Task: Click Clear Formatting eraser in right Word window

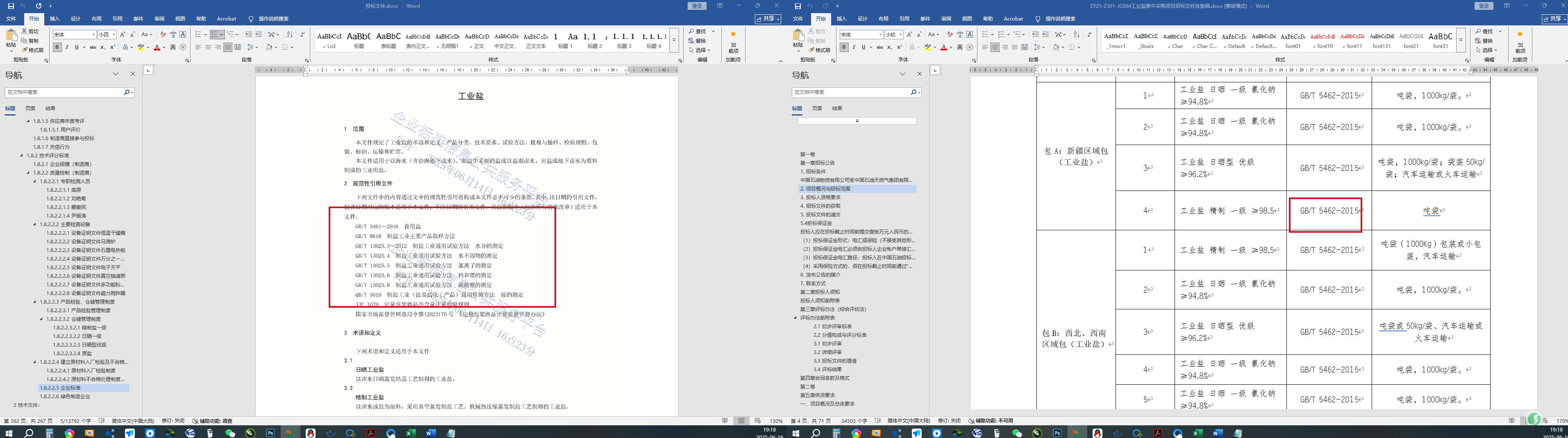Action: tap(950, 35)
